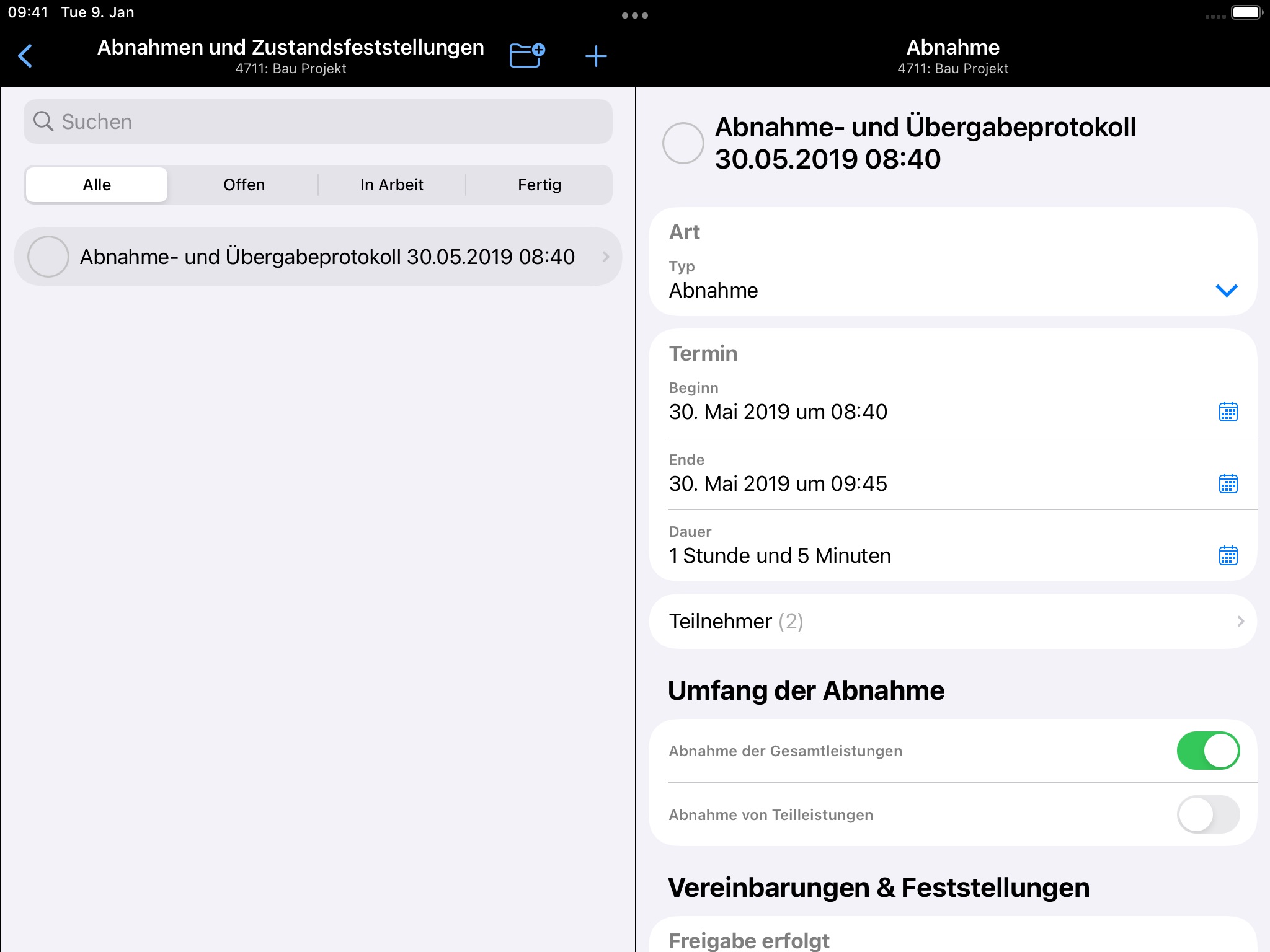Enable Abnahme von Teilleistungen switch

pyautogui.click(x=1208, y=814)
